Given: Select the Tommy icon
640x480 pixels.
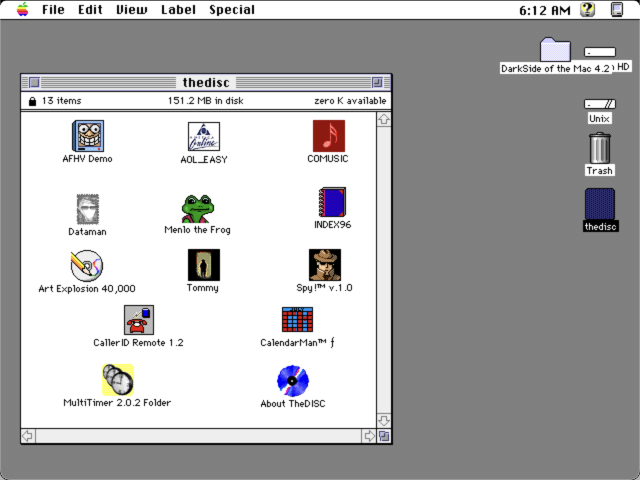Looking at the screenshot, I should (x=204, y=265).
